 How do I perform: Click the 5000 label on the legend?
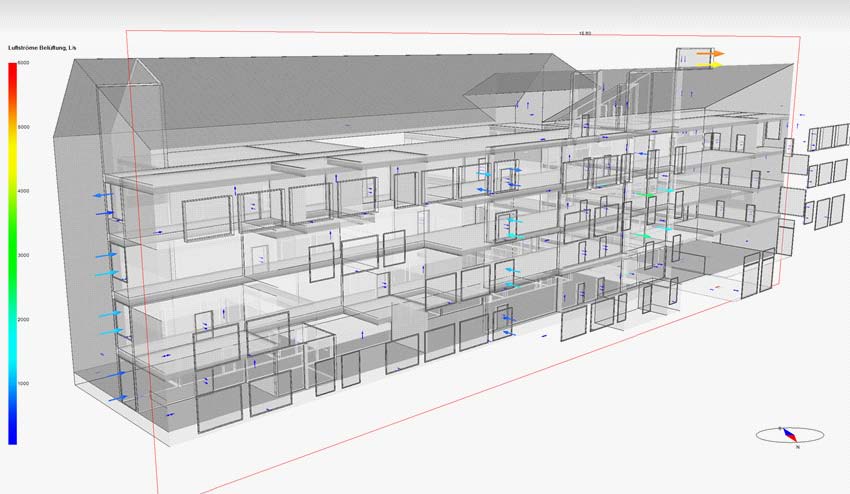(25, 127)
